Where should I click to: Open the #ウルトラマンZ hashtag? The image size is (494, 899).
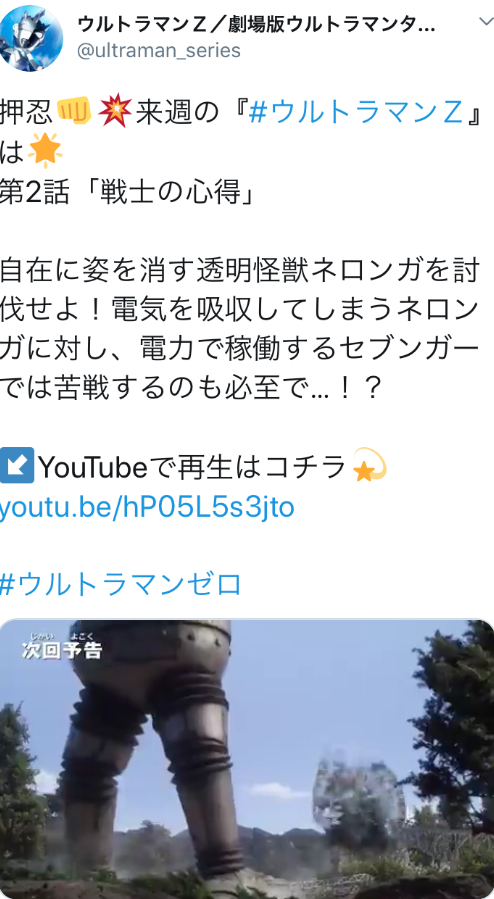coord(356,111)
